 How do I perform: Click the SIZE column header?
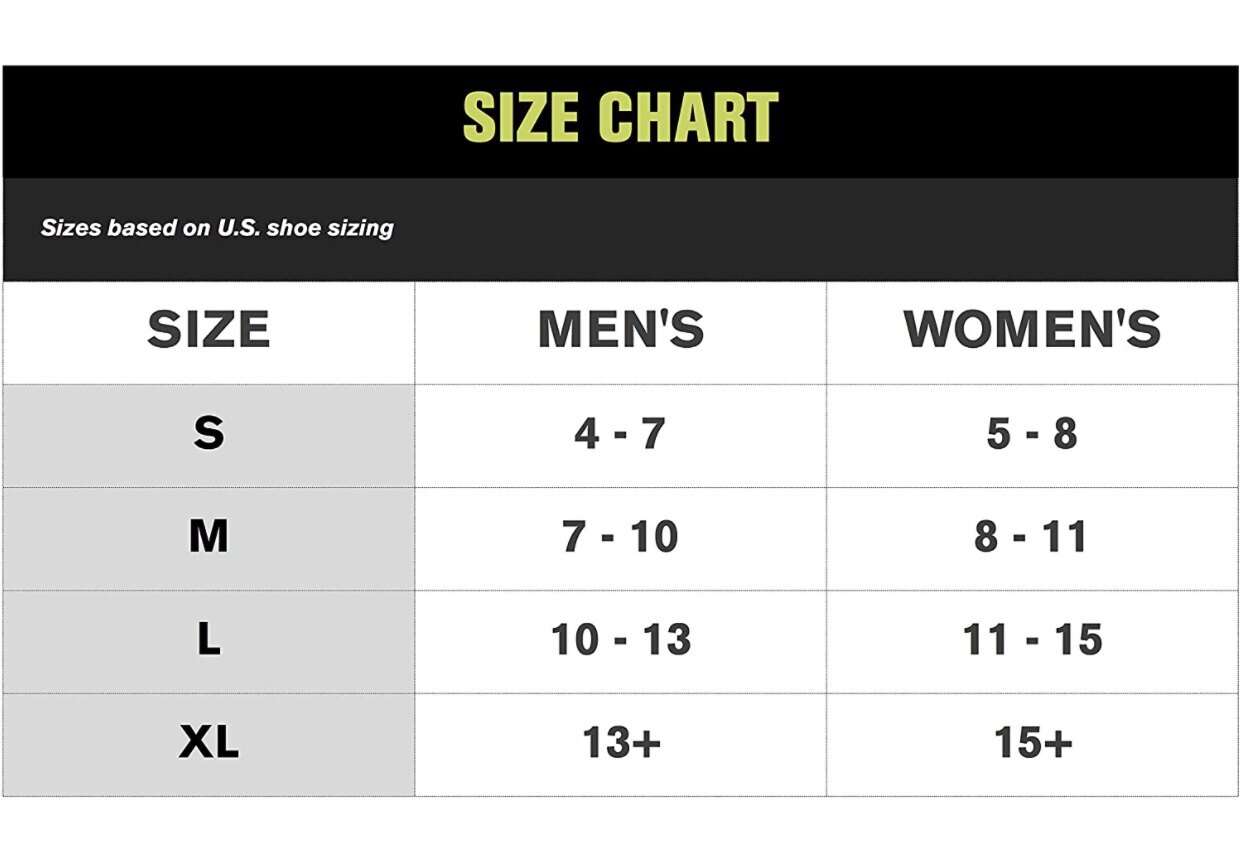(x=209, y=330)
